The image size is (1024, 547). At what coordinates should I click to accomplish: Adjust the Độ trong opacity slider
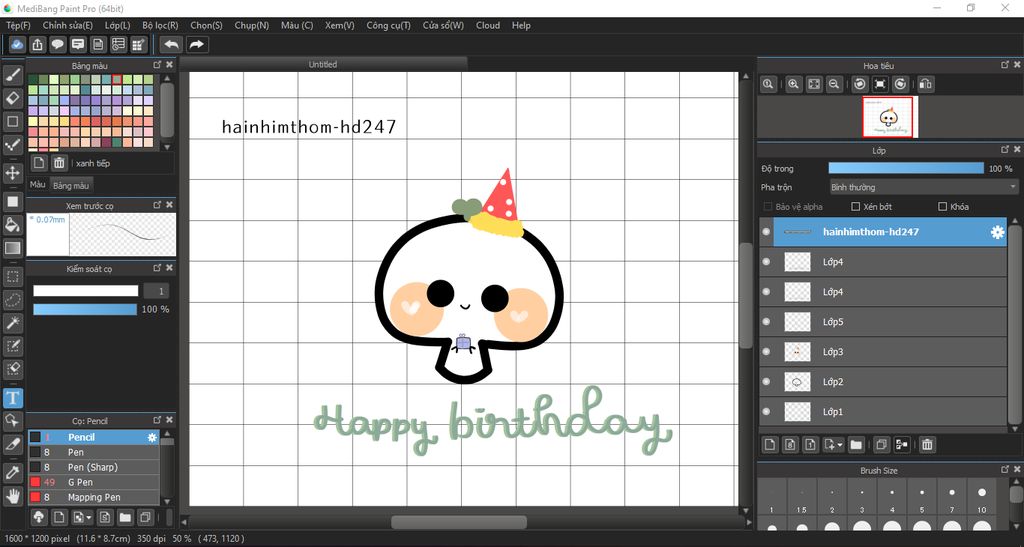click(906, 168)
